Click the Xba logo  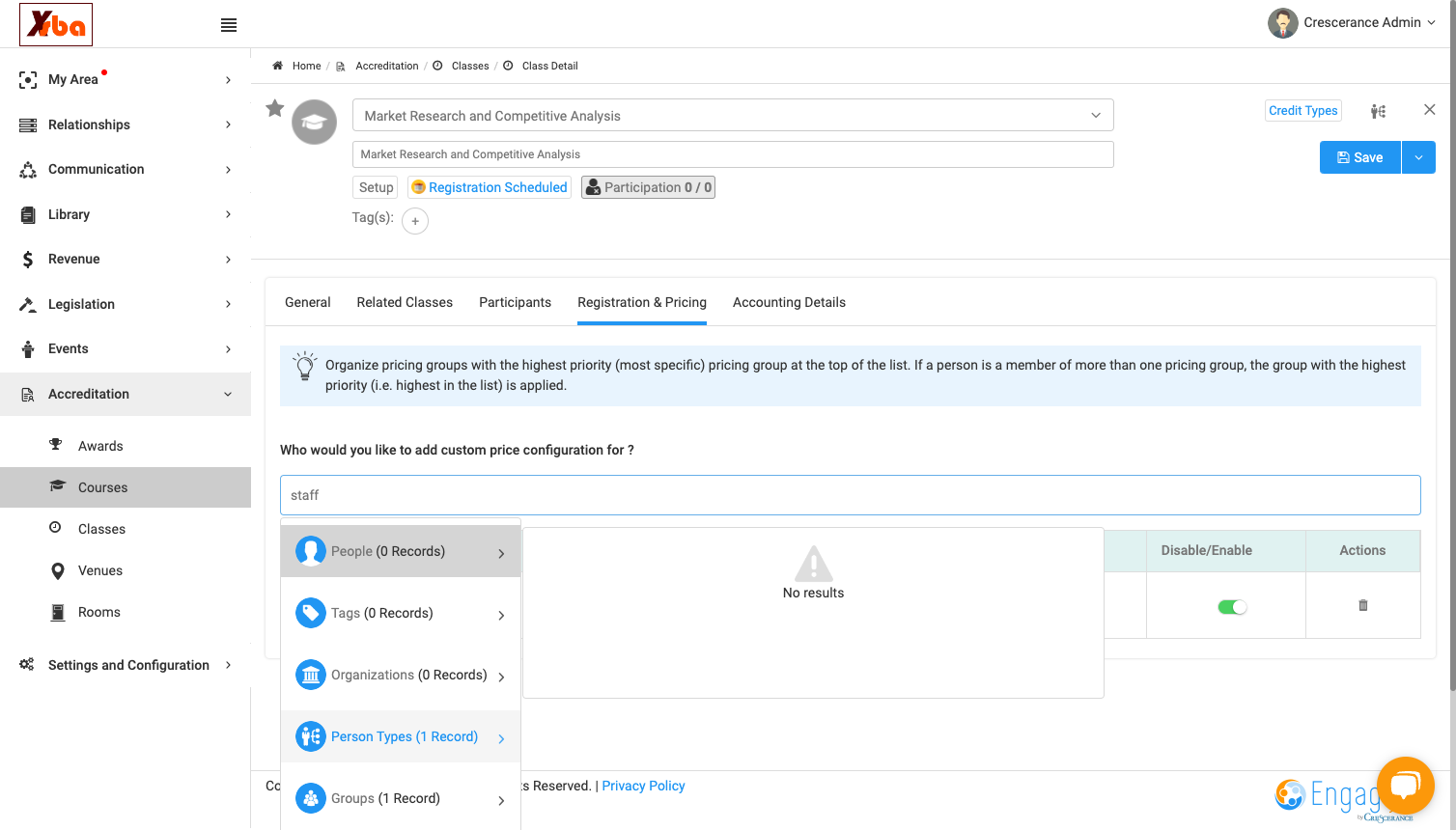click(x=56, y=24)
